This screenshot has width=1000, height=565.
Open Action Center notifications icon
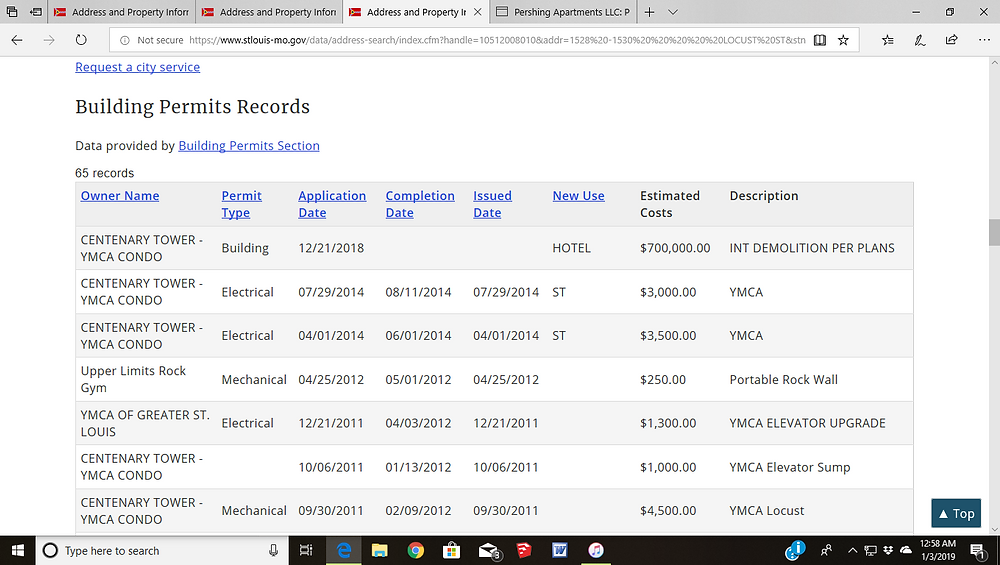pyautogui.click(x=978, y=550)
